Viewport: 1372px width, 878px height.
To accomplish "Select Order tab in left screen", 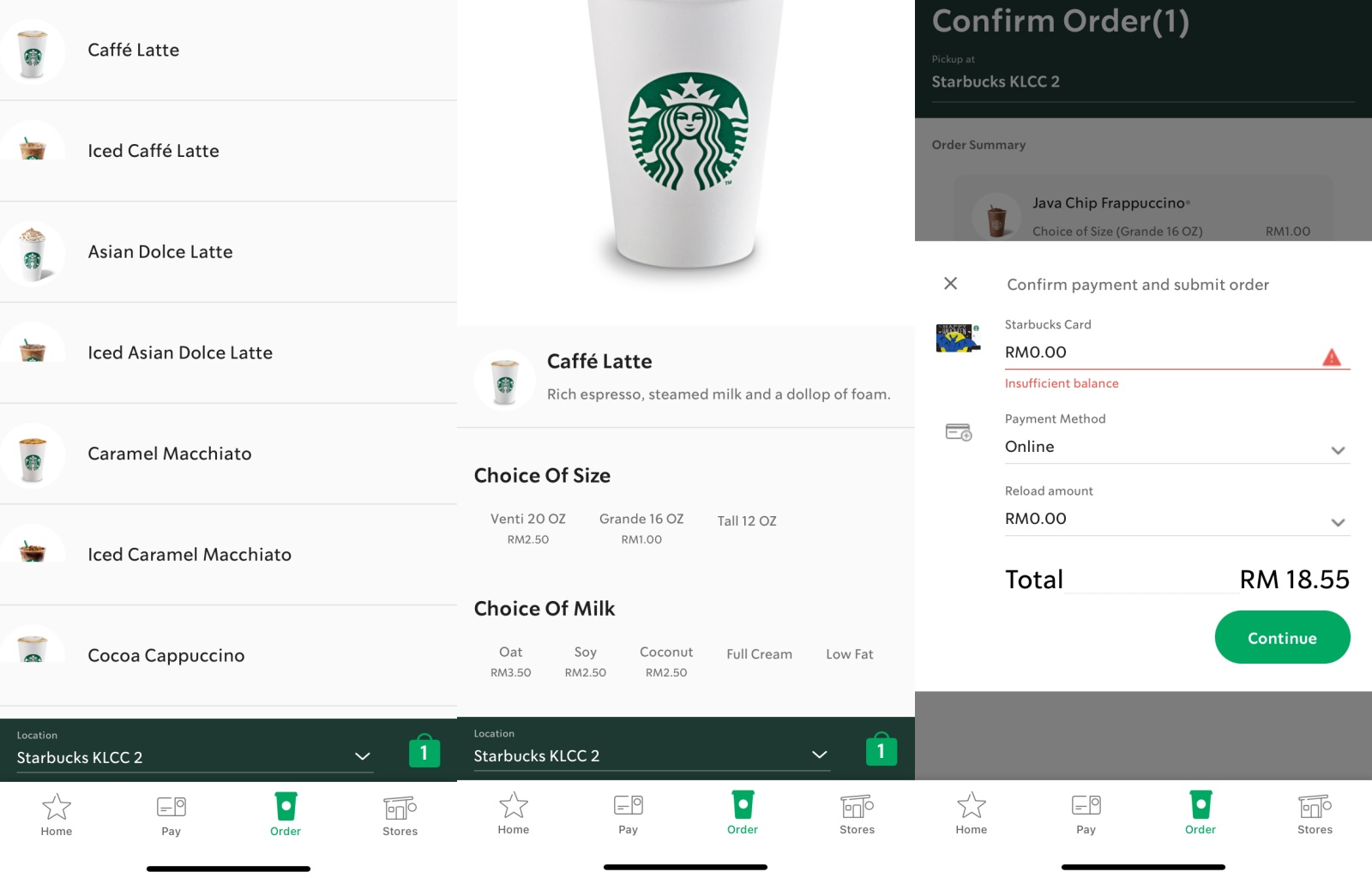I will [286, 815].
